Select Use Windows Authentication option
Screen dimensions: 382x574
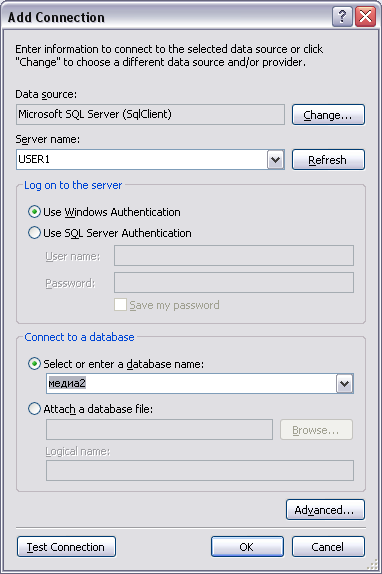pos(34,212)
